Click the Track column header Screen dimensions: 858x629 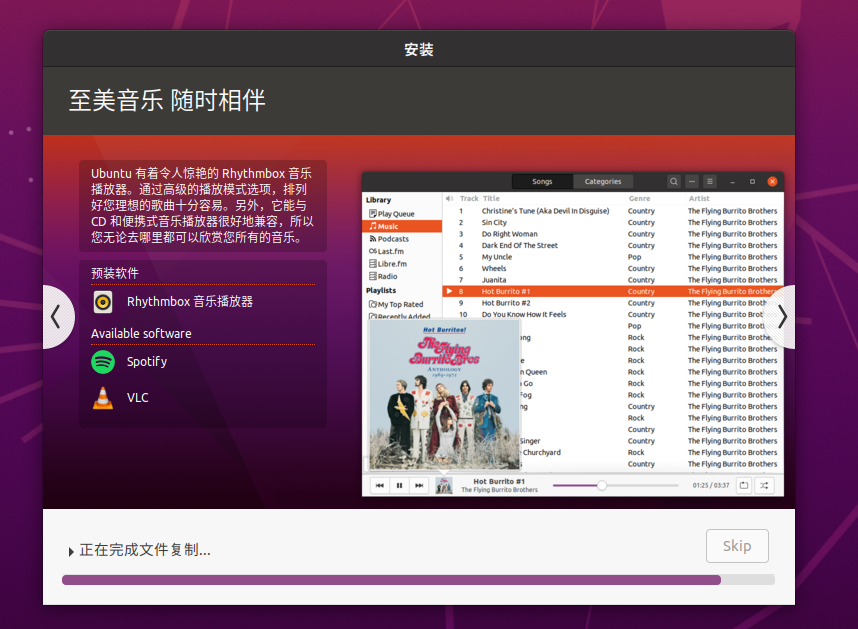[x=469, y=199]
